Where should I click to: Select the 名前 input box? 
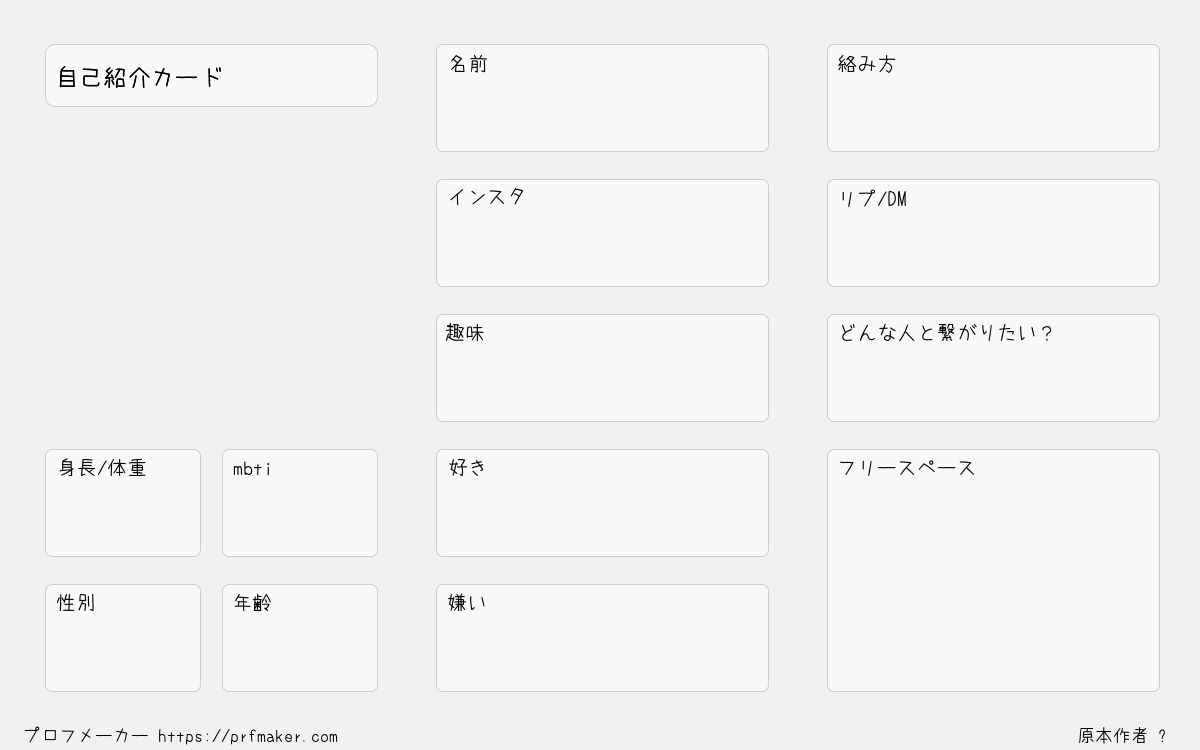point(602,98)
